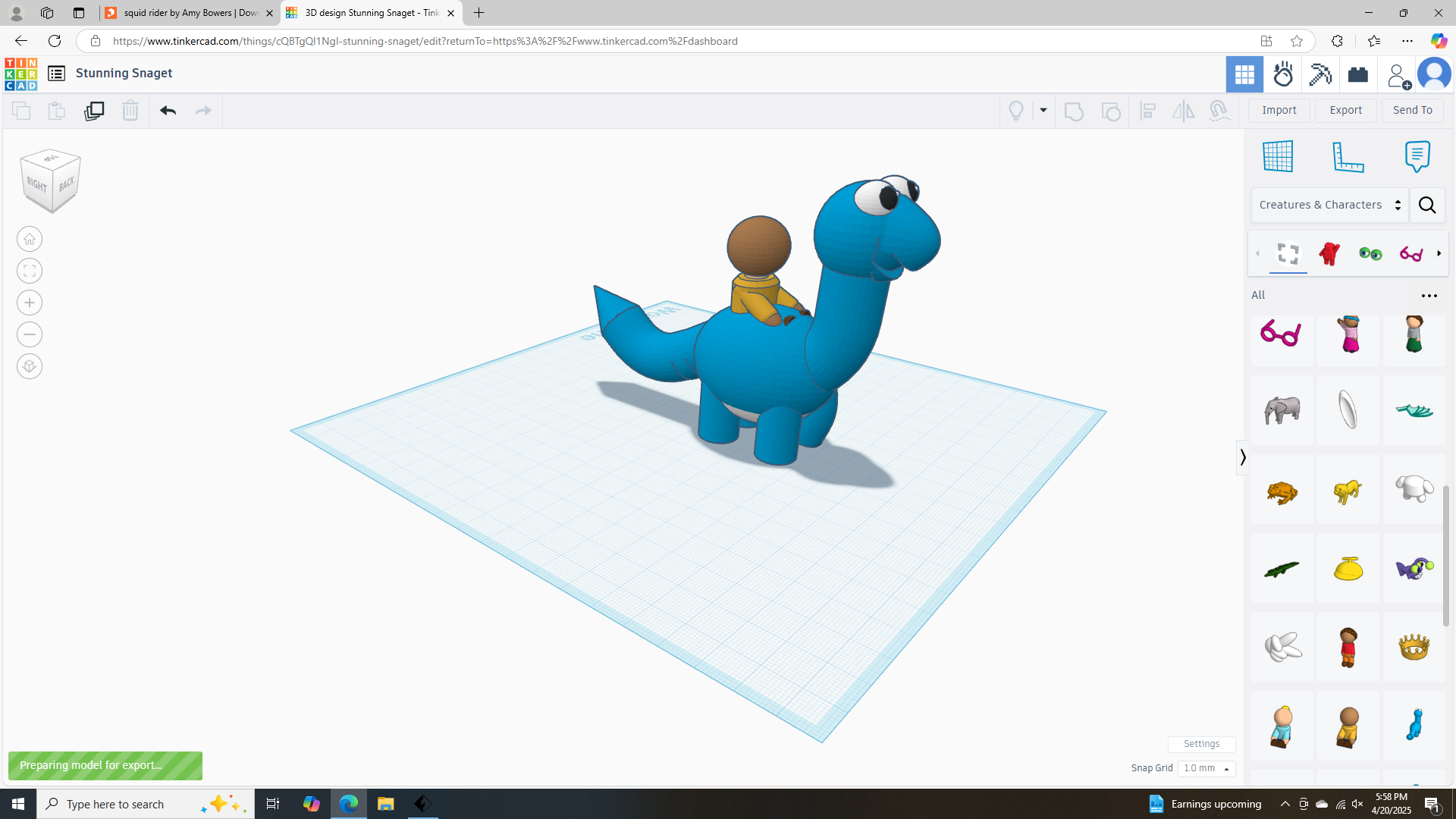Open the three-dots options beside All
This screenshot has width=1456, height=819.
pos(1429,296)
